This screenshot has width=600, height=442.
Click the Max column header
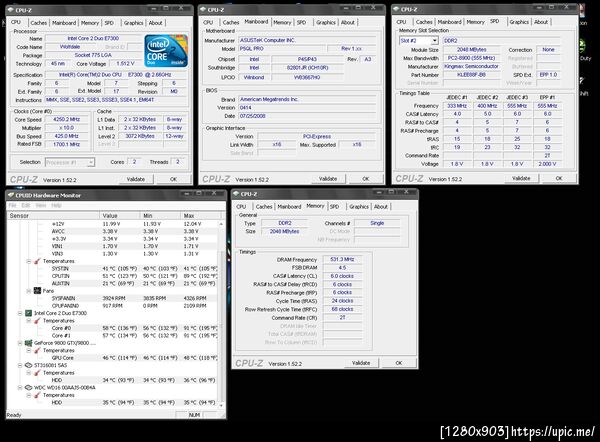click(x=199, y=216)
